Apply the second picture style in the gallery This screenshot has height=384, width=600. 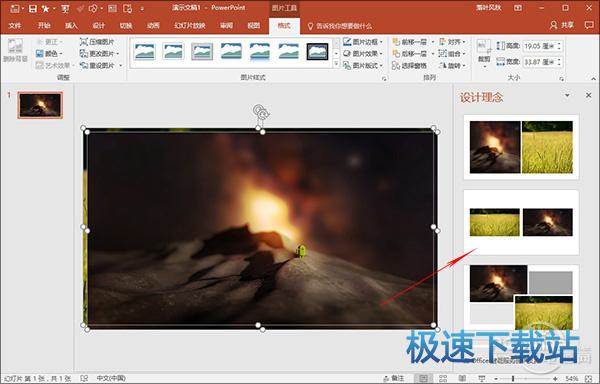tap(173, 51)
